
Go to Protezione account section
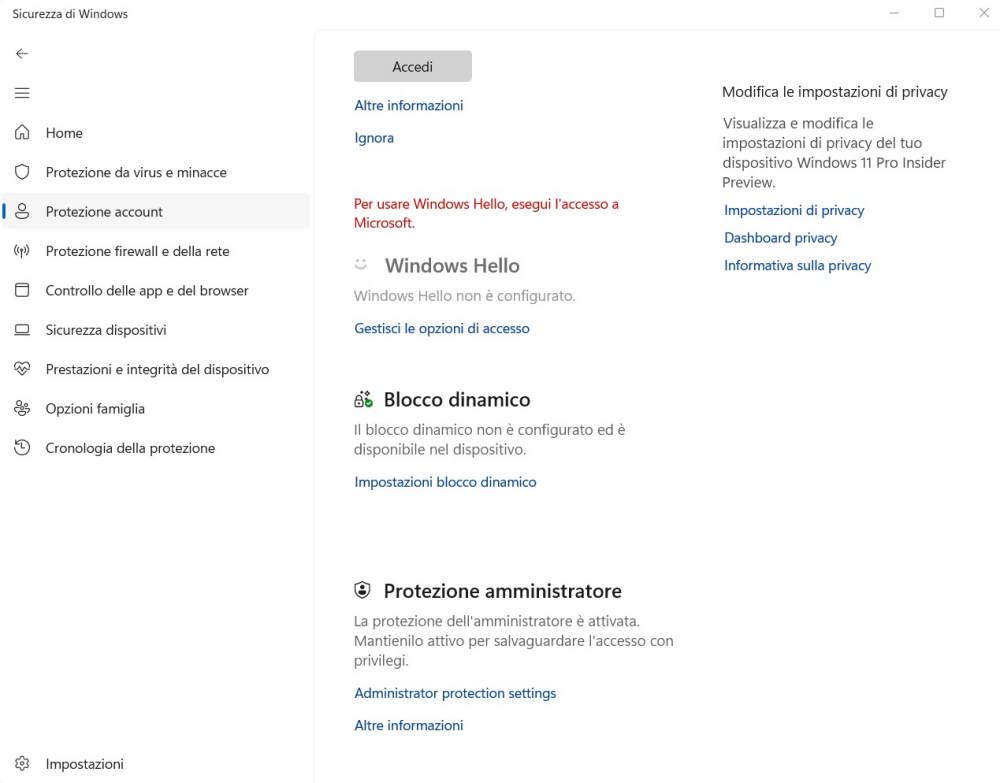click(x=104, y=212)
